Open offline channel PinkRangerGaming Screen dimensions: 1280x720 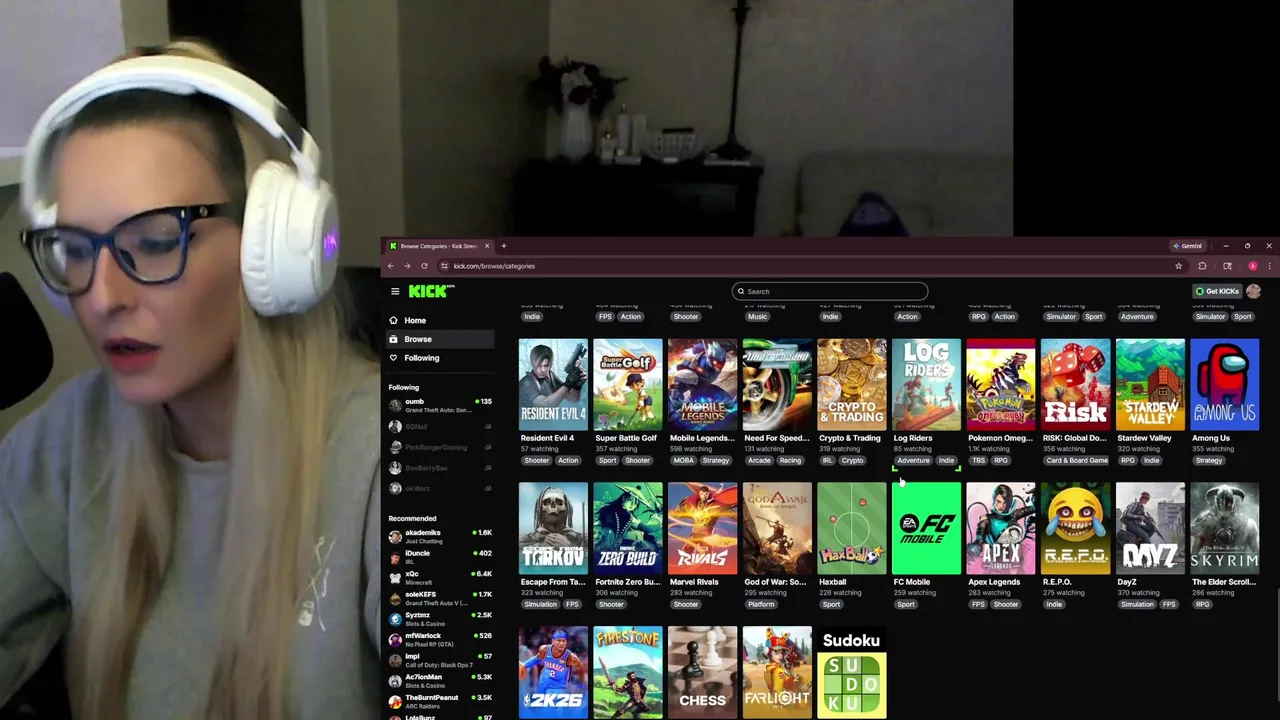440,447
